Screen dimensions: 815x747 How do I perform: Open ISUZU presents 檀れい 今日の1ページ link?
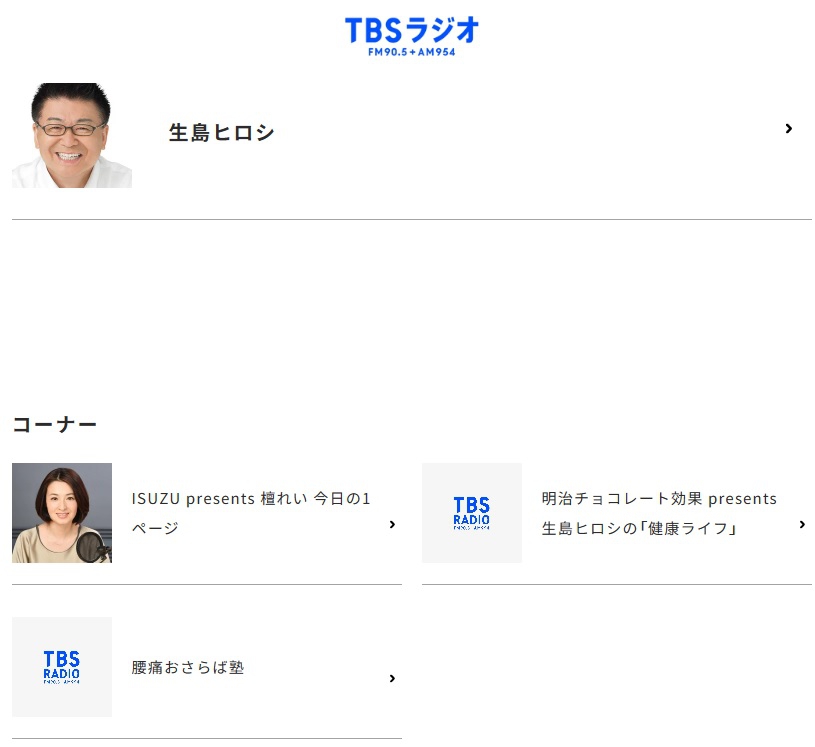(251, 513)
